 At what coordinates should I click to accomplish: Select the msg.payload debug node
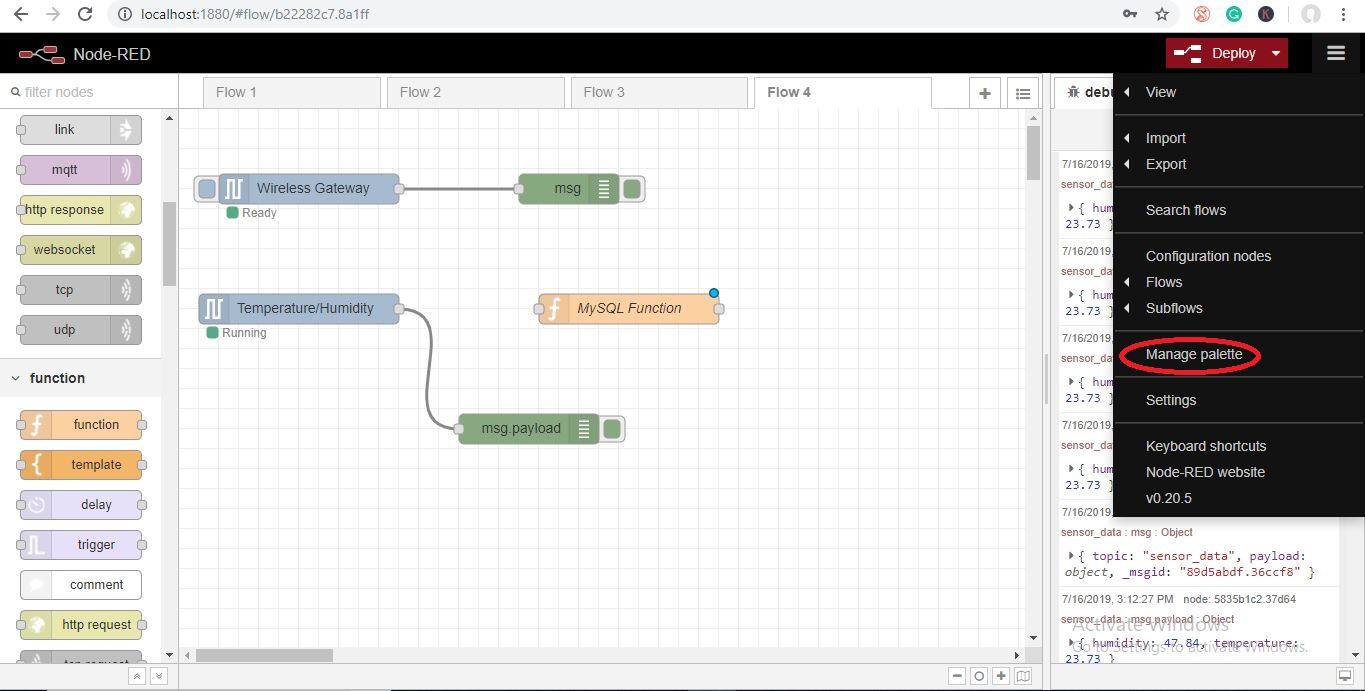click(x=528, y=428)
